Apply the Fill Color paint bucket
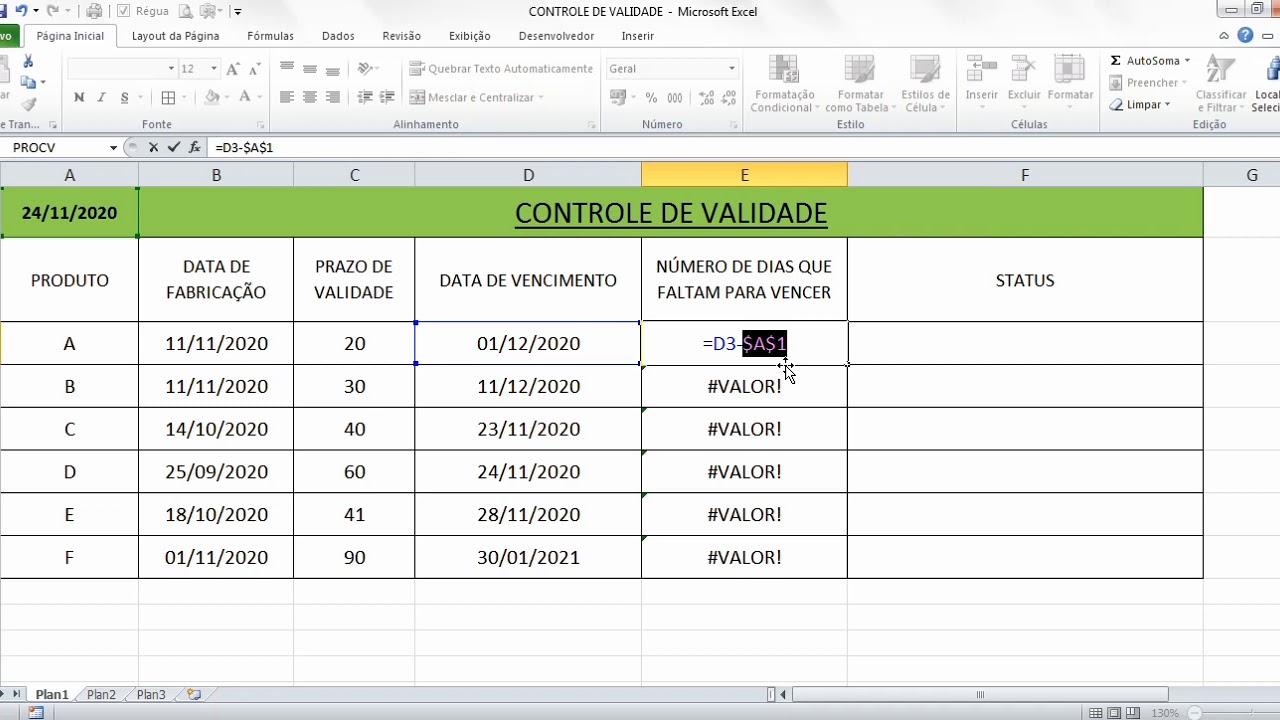This screenshot has width=1280, height=720. pyautogui.click(x=211, y=97)
